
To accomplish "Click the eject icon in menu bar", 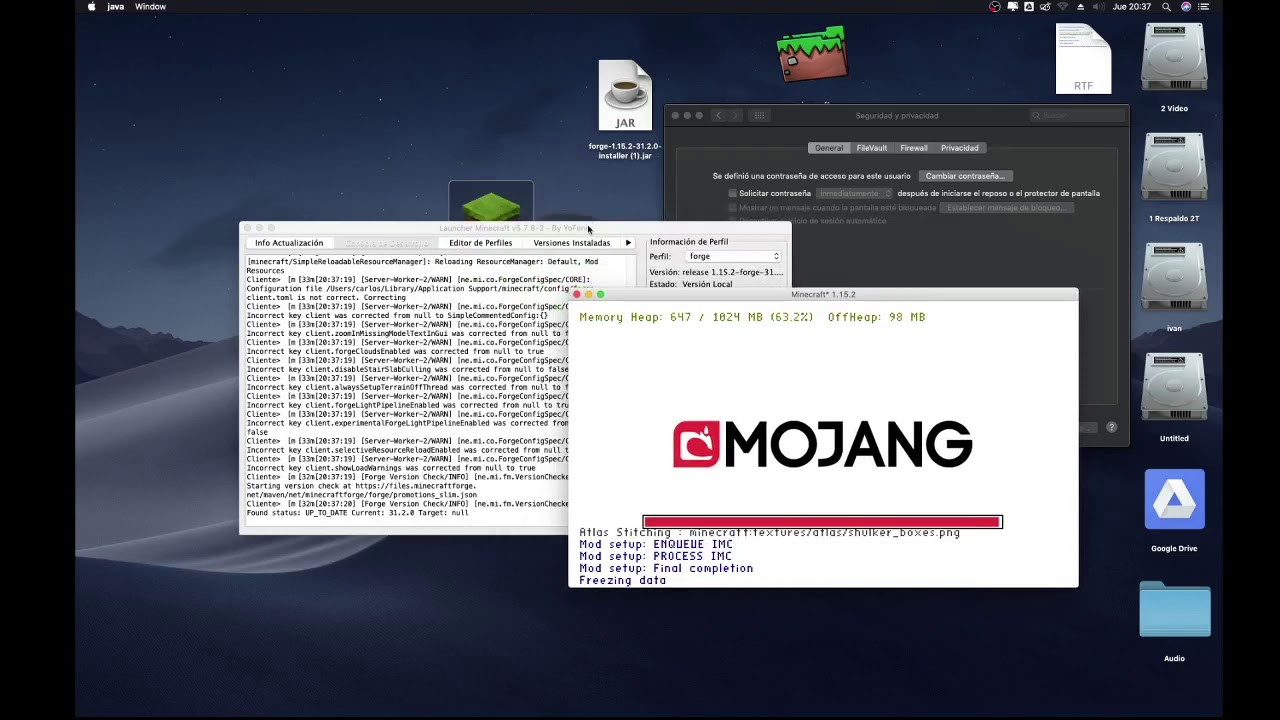I will (1080, 6).
